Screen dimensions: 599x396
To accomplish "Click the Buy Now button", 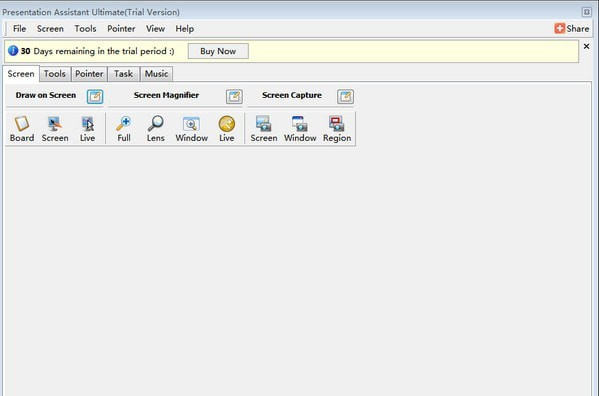I will pos(218,51).
